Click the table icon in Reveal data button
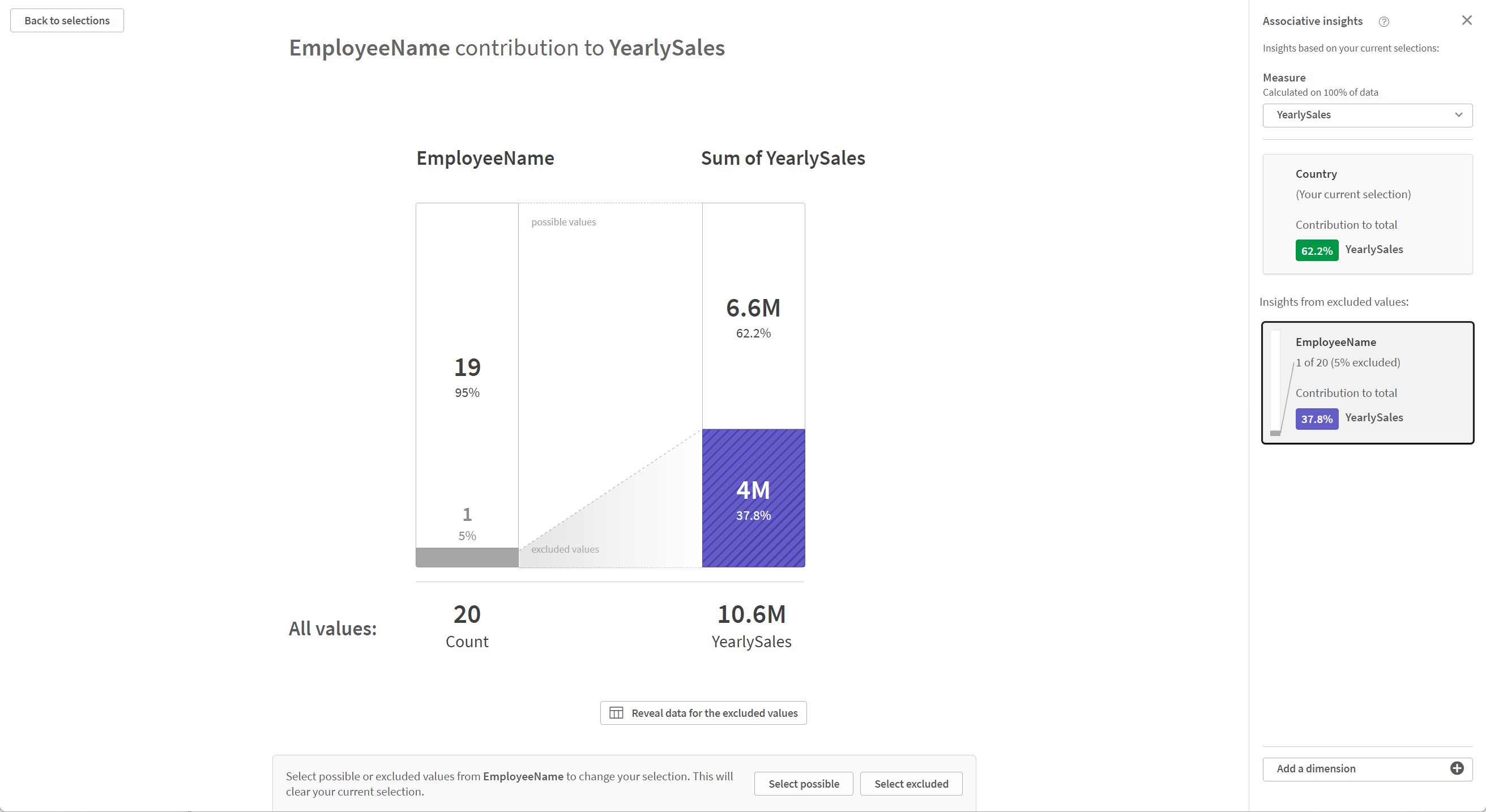 616,712
